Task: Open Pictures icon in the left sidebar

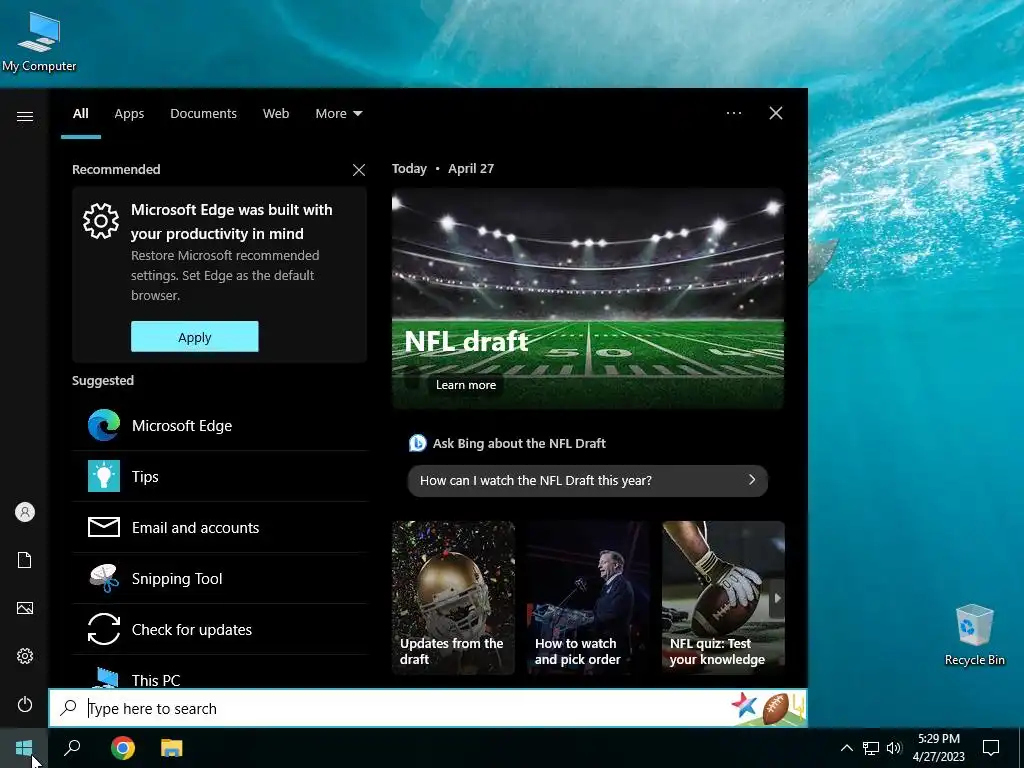Action: 25,608
